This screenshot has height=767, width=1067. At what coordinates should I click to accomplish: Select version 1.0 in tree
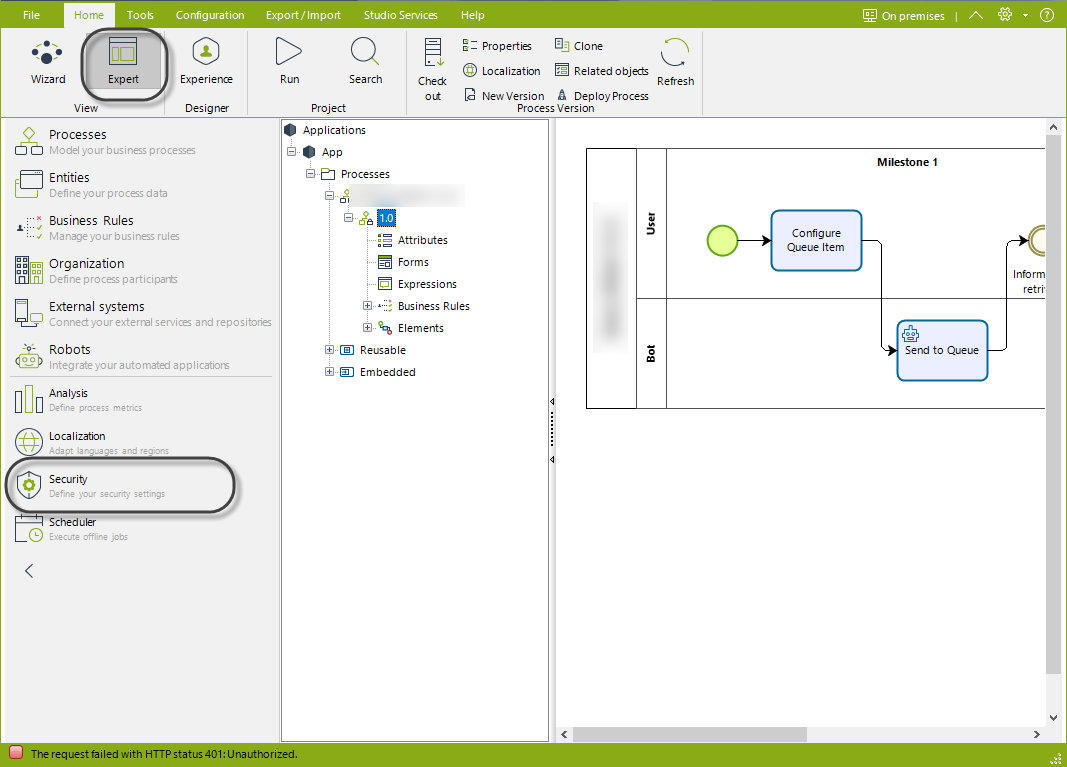[386, 218]
